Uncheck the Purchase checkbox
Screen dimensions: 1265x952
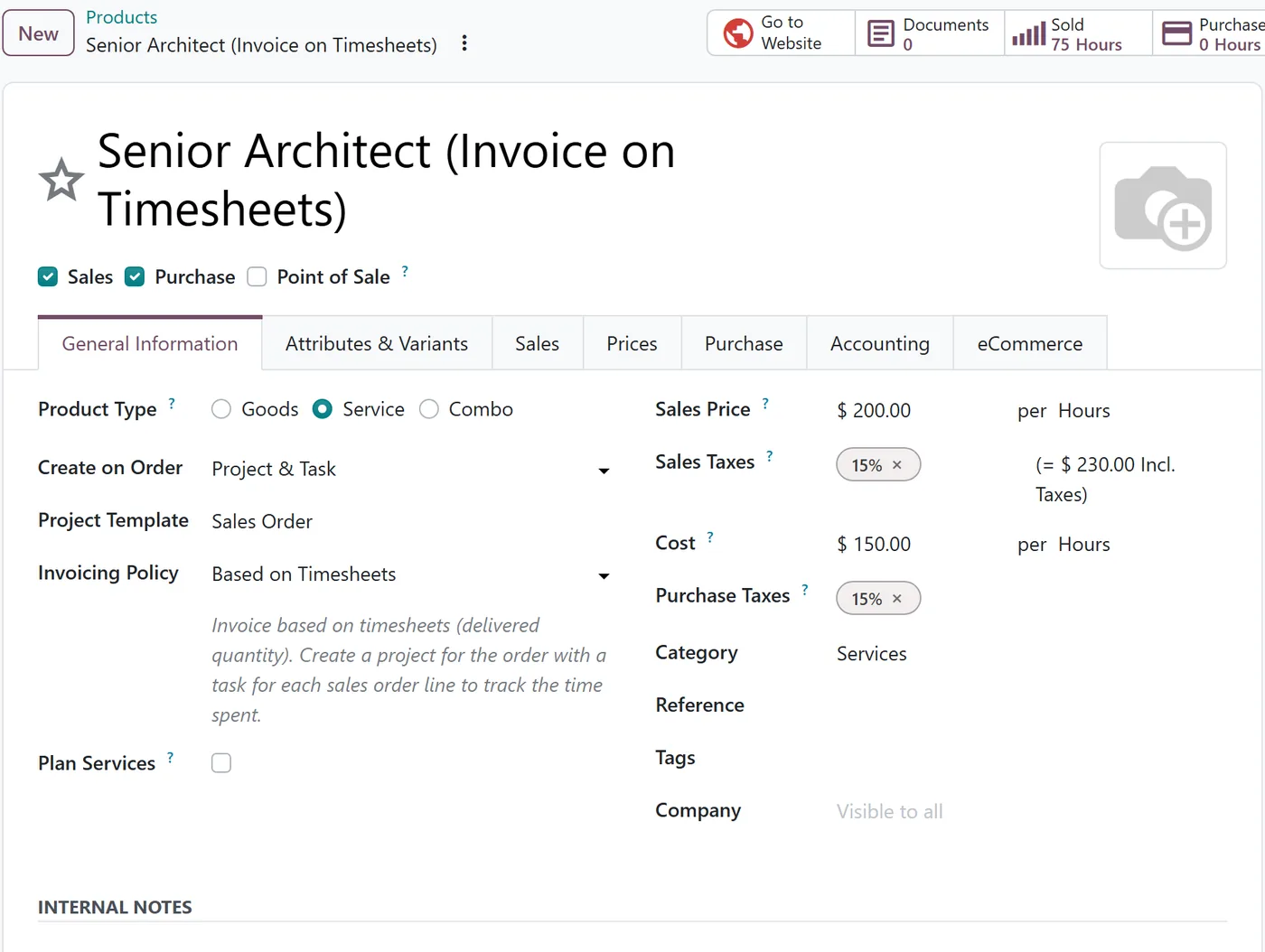[x=135, y=277]
